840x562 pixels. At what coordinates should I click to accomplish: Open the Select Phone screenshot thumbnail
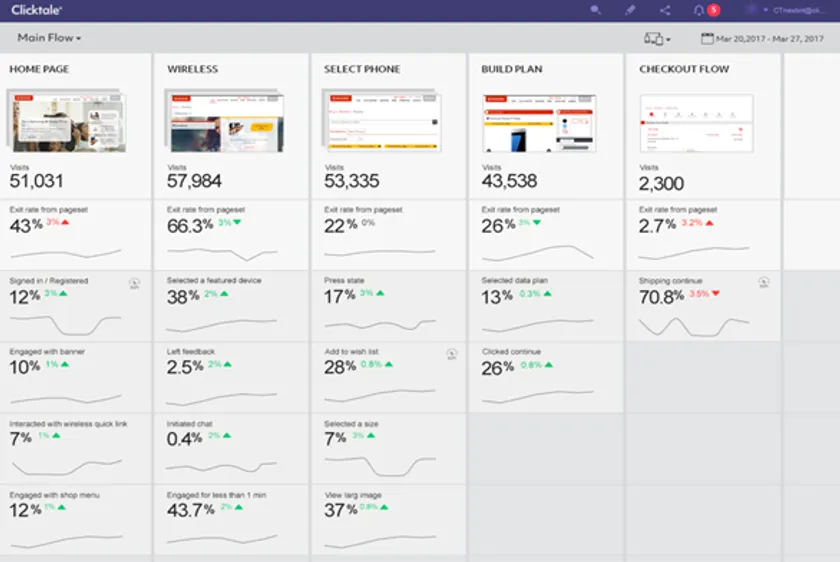381,121
